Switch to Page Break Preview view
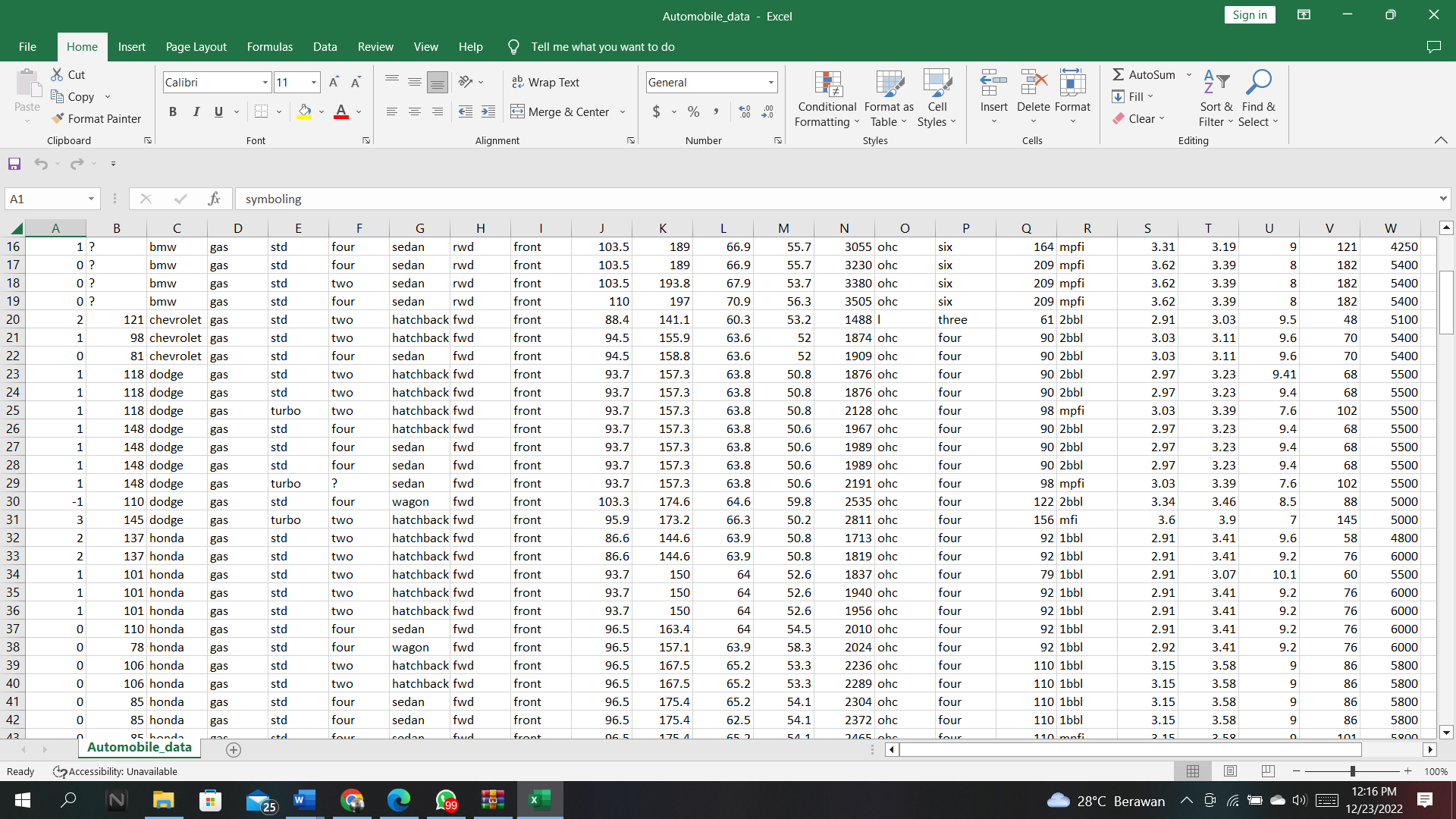 coord(1268,770)
